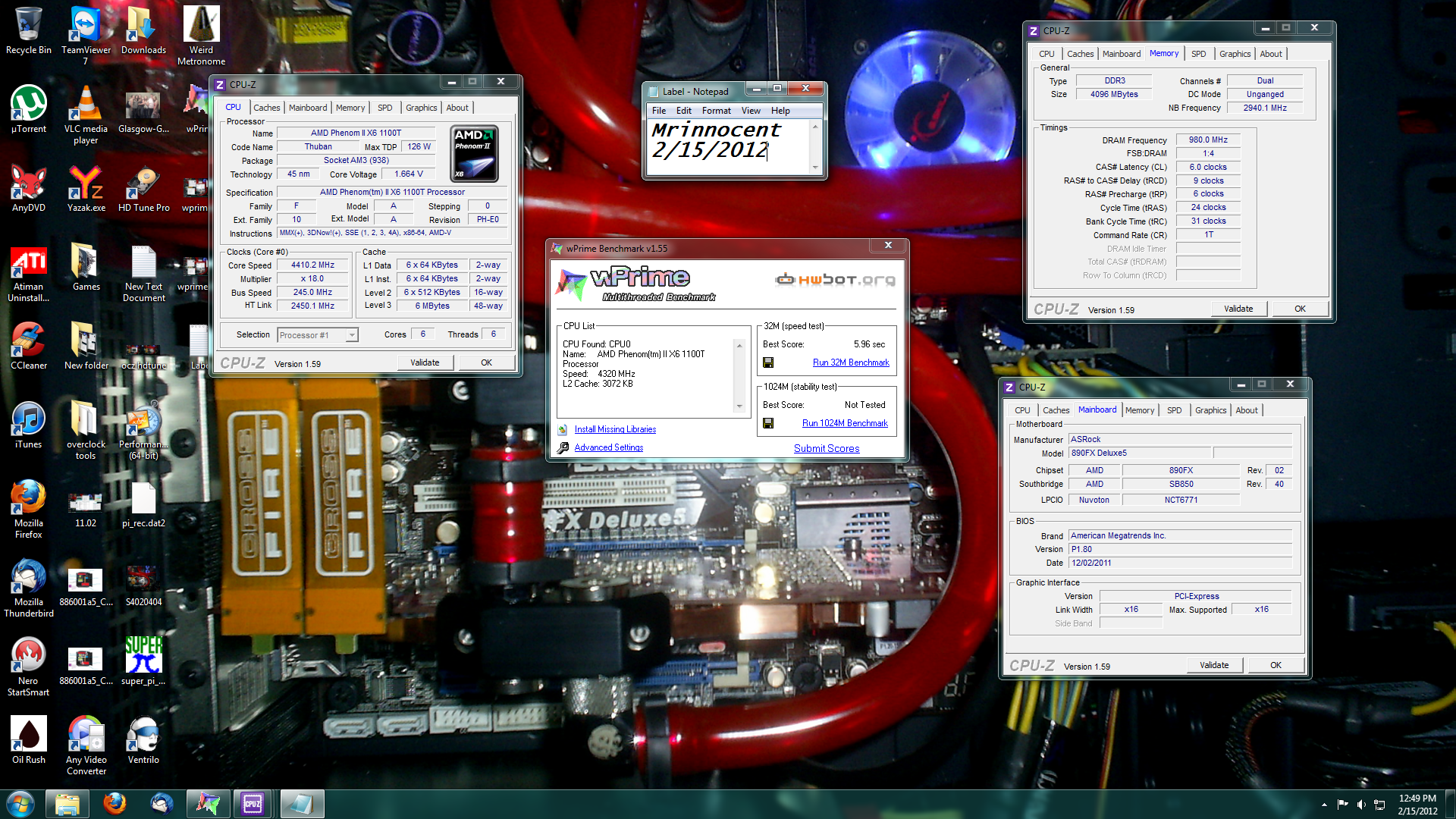
Task: Open Mainboard tab in left CPU-Z
Action: pyautogui.click(x=308, y=108)
